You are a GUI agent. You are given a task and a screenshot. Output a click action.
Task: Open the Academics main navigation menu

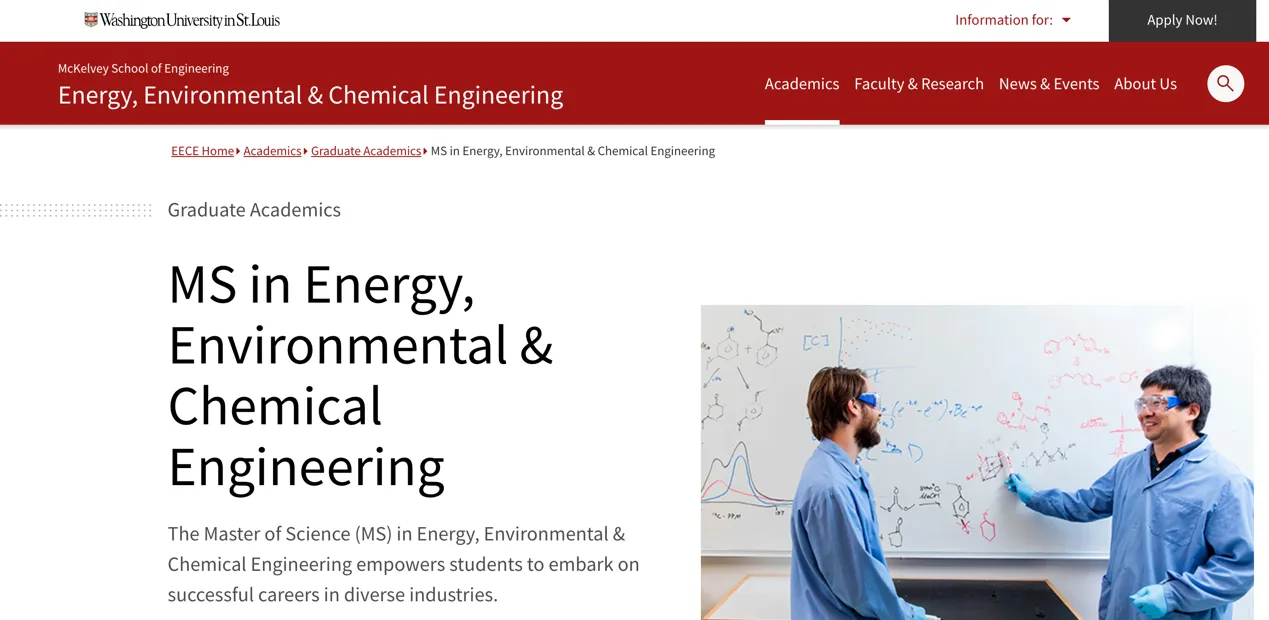coord(802,84)
